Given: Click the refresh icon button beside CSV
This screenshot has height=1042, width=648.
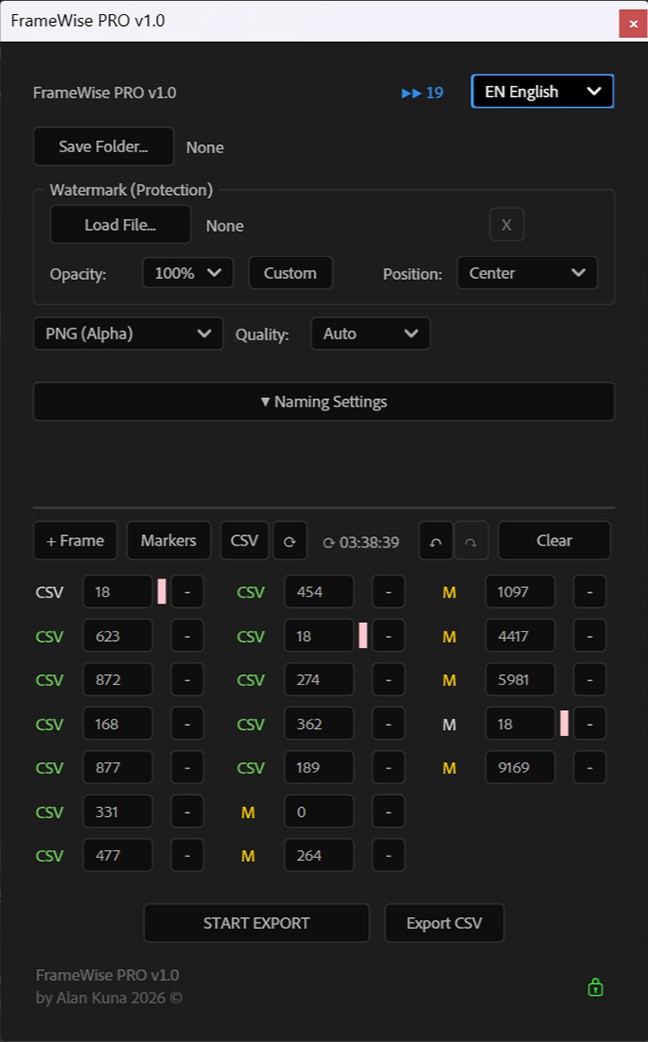Looking at the screenshot, I should (x=290, y=541).
